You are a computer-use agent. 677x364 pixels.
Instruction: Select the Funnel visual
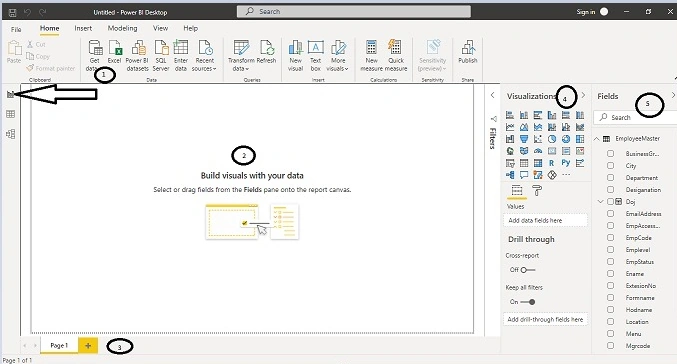pos(524,139)
